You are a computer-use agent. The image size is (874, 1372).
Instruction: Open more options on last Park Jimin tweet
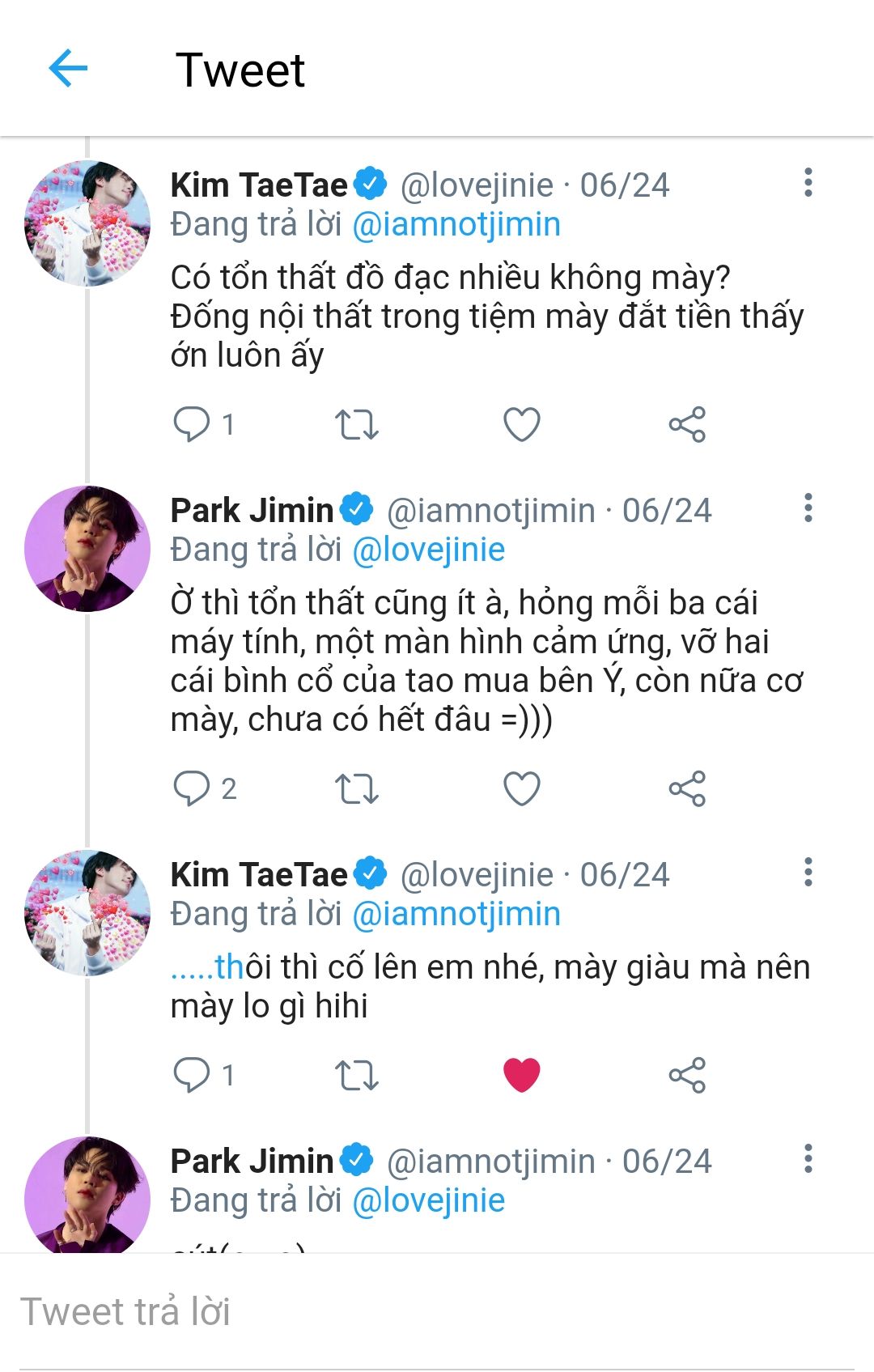tap(808, 1159)
